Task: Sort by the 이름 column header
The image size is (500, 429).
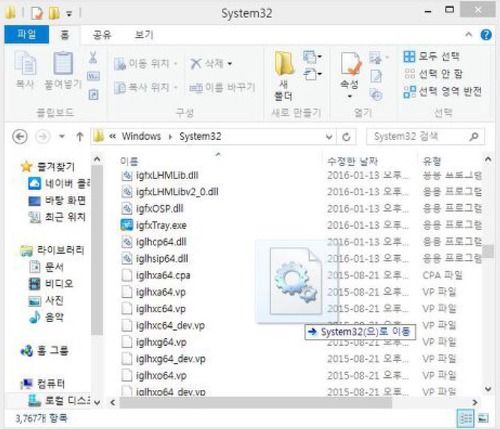Action: pos(129,161)
